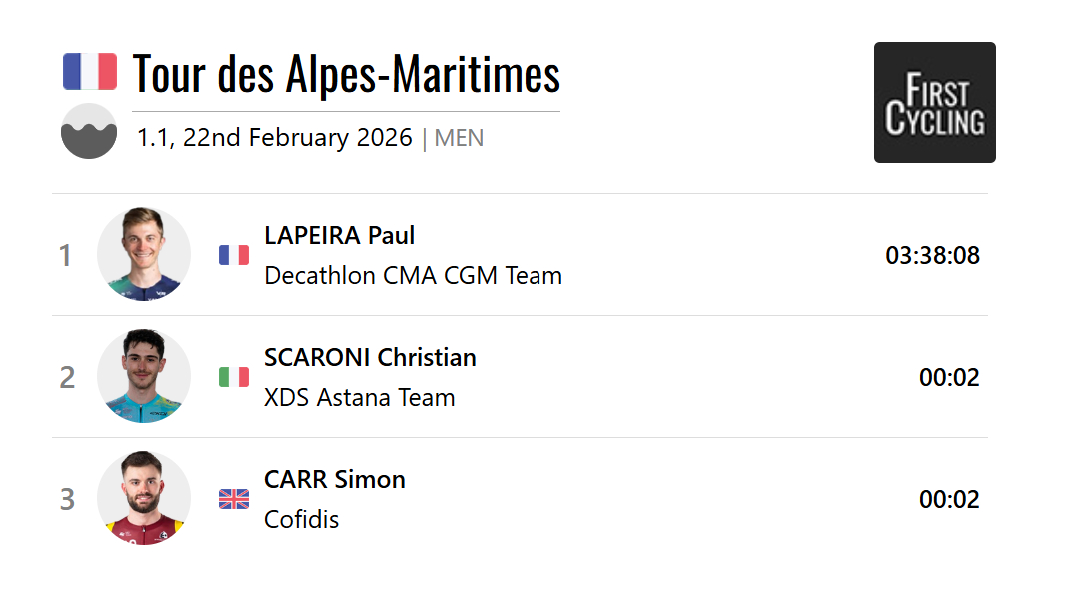
Task: Select the LAPEIRA Paul rider name
Action: point(339,235)
